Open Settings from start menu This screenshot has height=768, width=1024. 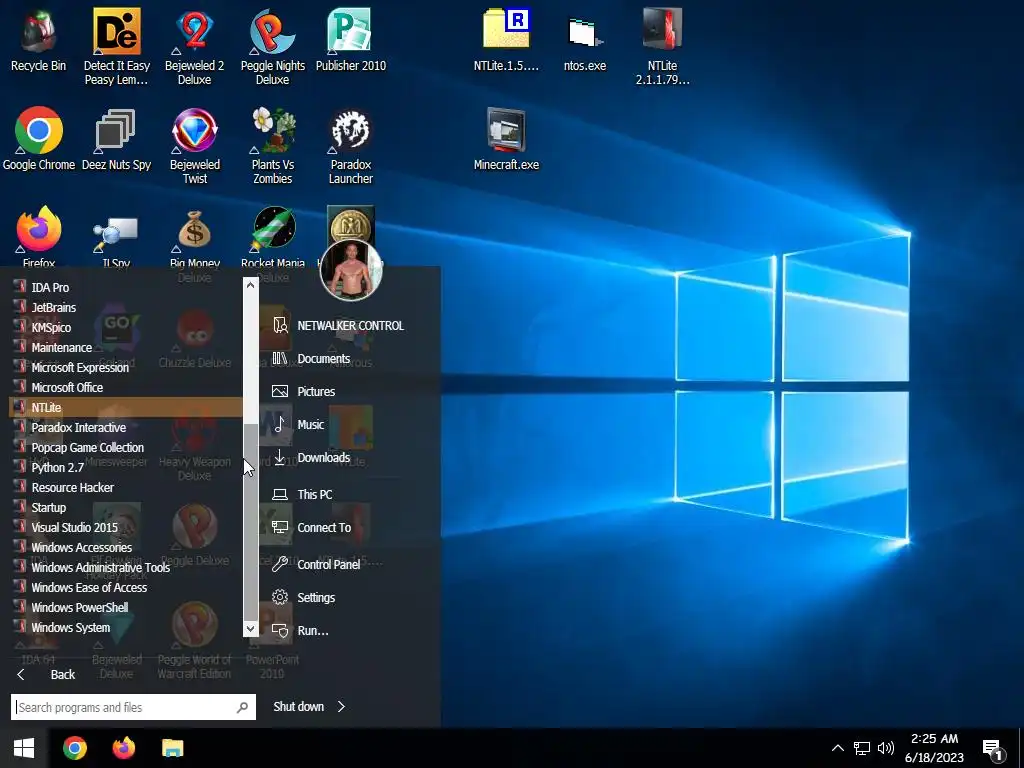coord(304,597)
